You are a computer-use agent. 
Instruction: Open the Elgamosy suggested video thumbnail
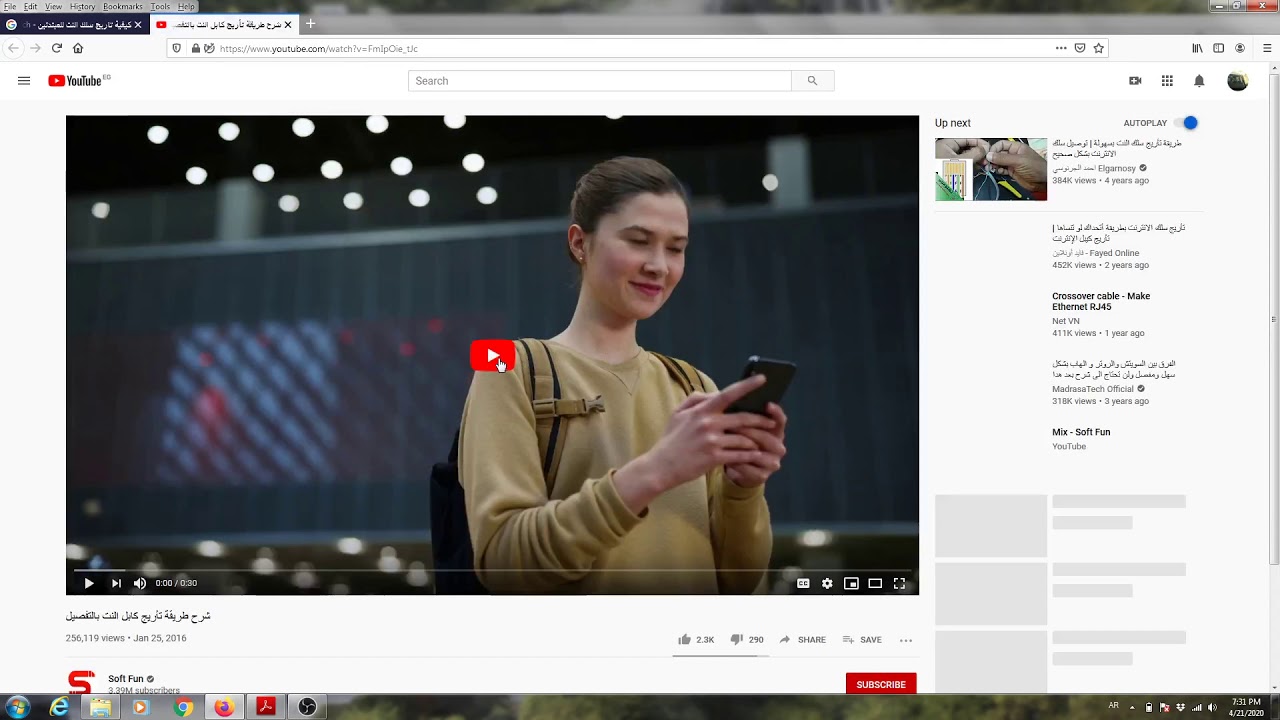[x=991, y=169]
